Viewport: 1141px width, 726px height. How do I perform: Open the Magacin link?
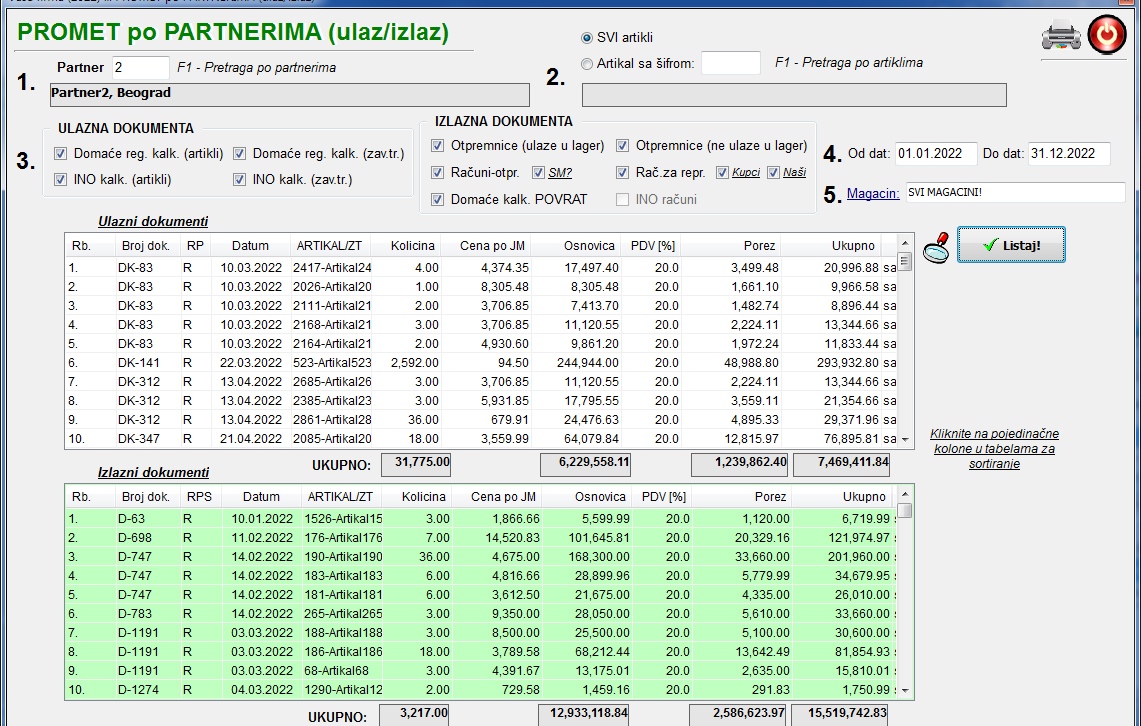pos(872,194)
